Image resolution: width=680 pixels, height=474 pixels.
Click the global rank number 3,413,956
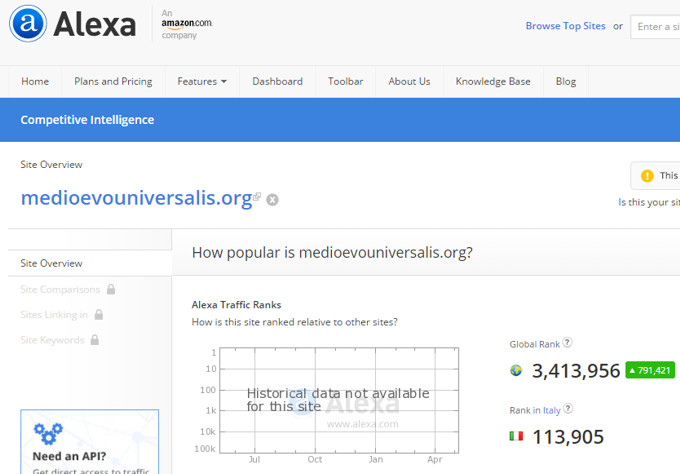coord(576,371)
